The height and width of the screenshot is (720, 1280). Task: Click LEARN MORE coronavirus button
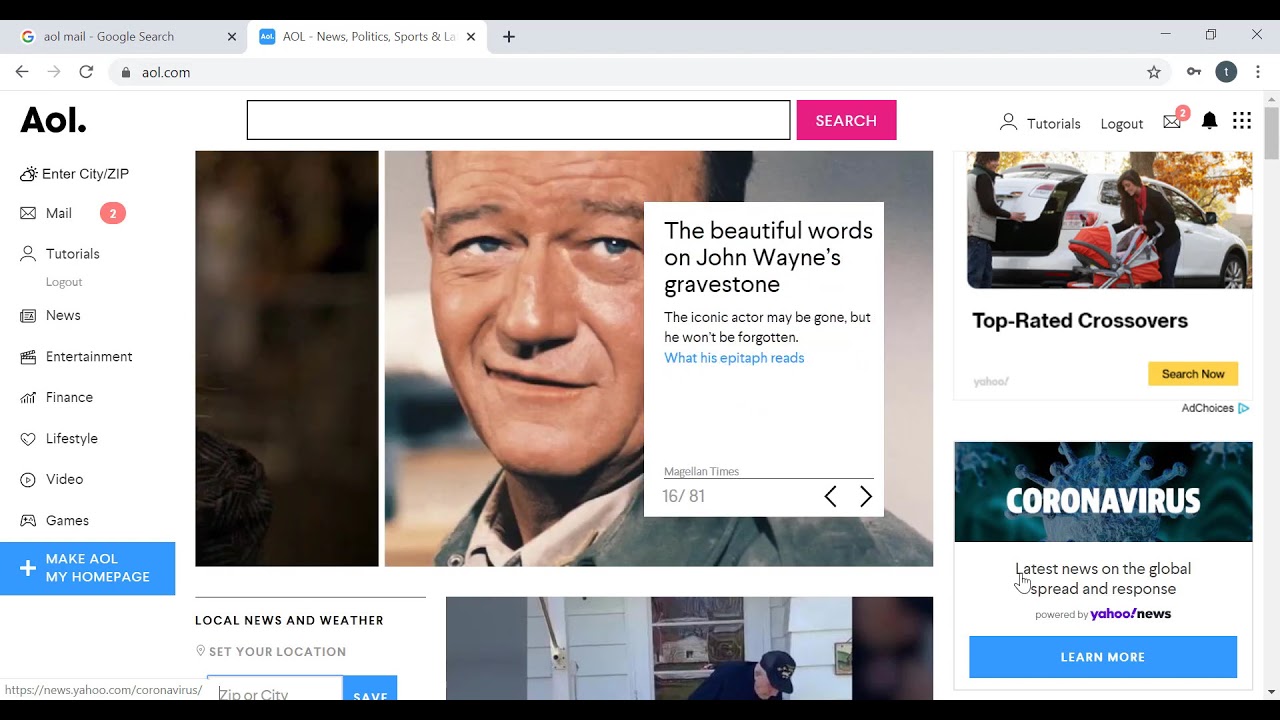coord(1103,657)
